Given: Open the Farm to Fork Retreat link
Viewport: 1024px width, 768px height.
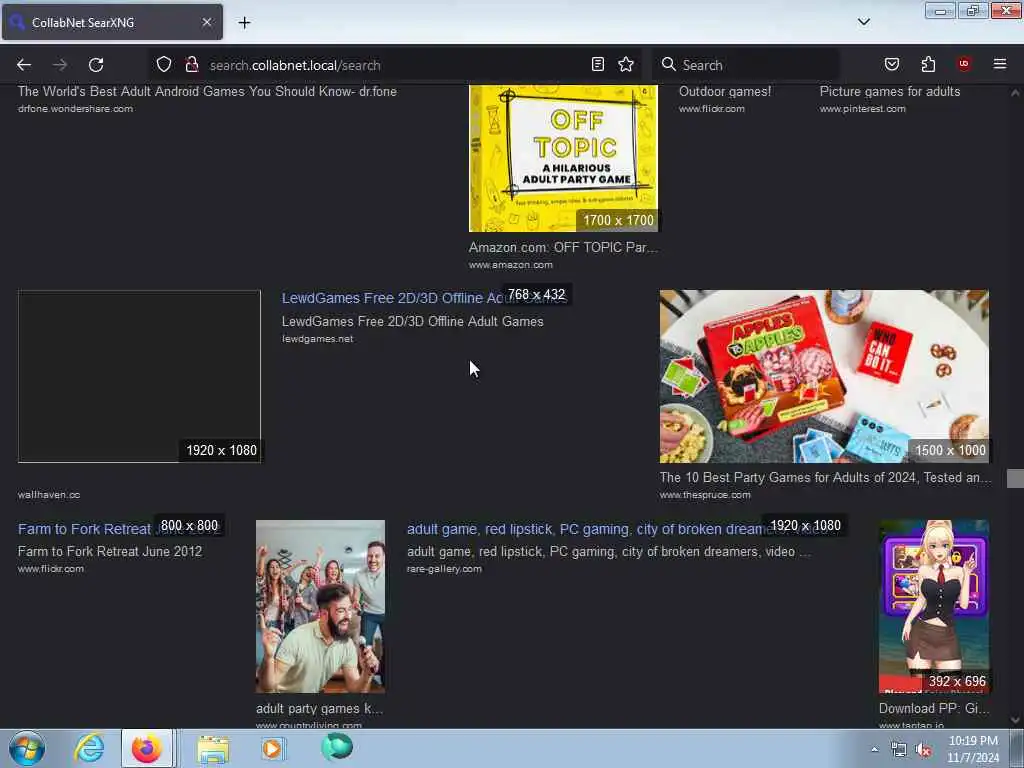Looking at the screenshot, I should [x=85, y=529].
